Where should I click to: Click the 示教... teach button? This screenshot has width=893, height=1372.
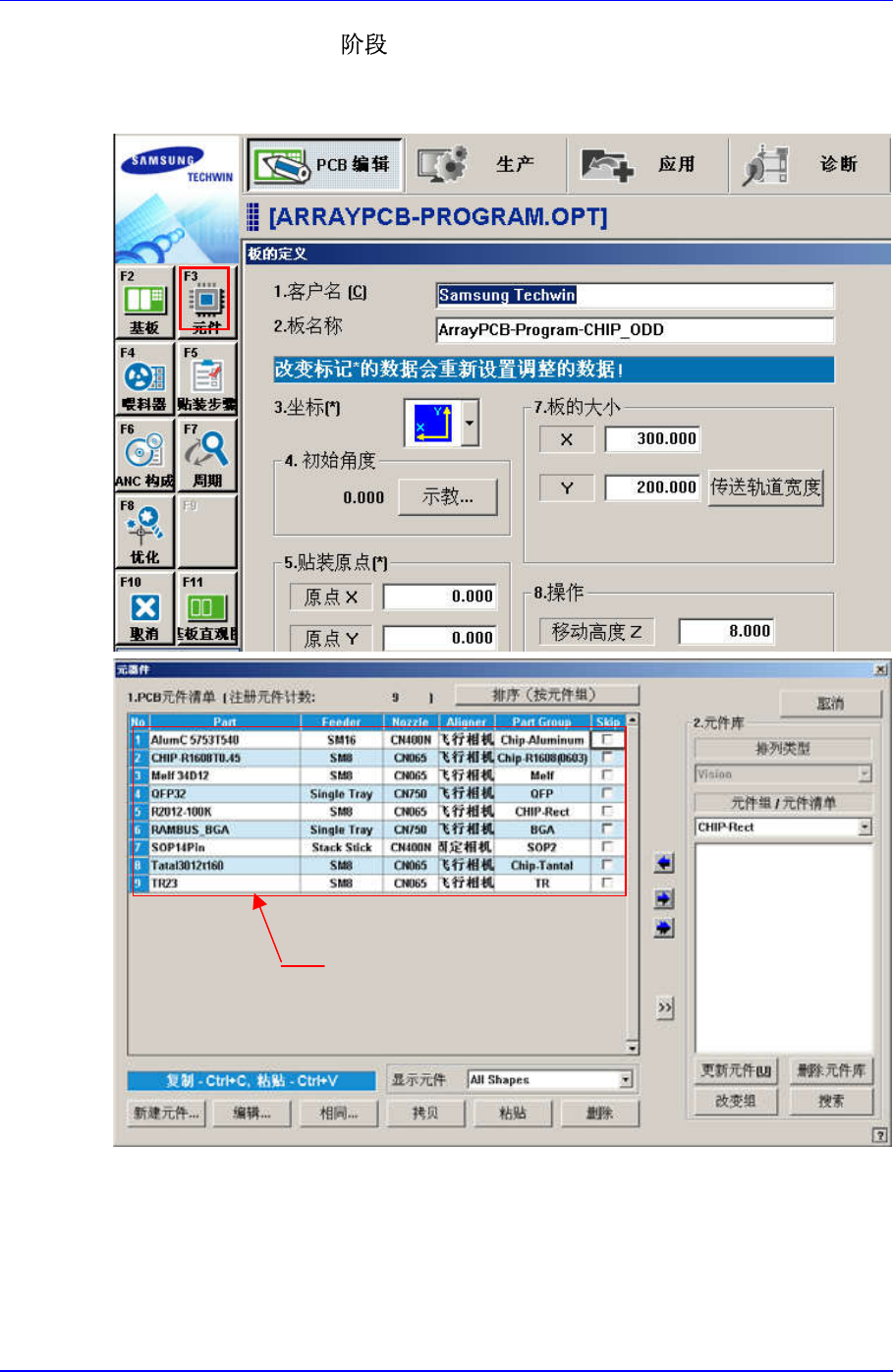[448, 497]
